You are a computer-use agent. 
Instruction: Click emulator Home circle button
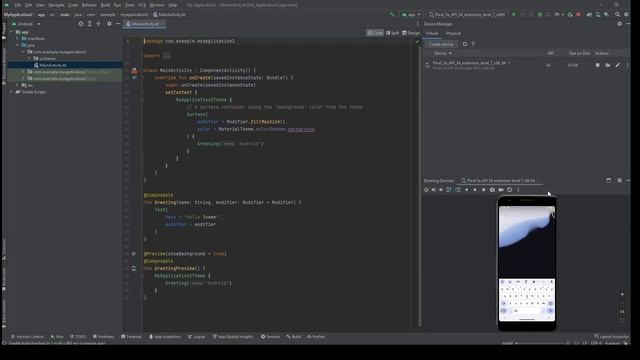475,190
